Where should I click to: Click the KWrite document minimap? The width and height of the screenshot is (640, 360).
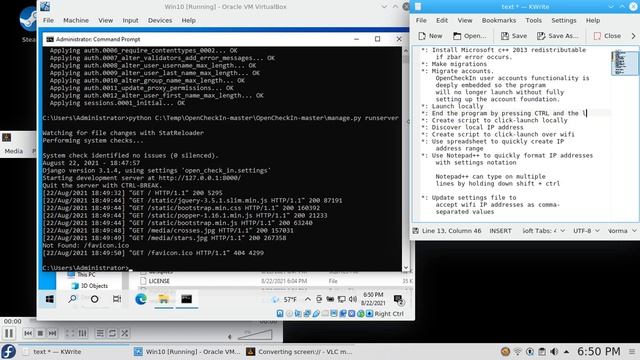coord(624,62)
